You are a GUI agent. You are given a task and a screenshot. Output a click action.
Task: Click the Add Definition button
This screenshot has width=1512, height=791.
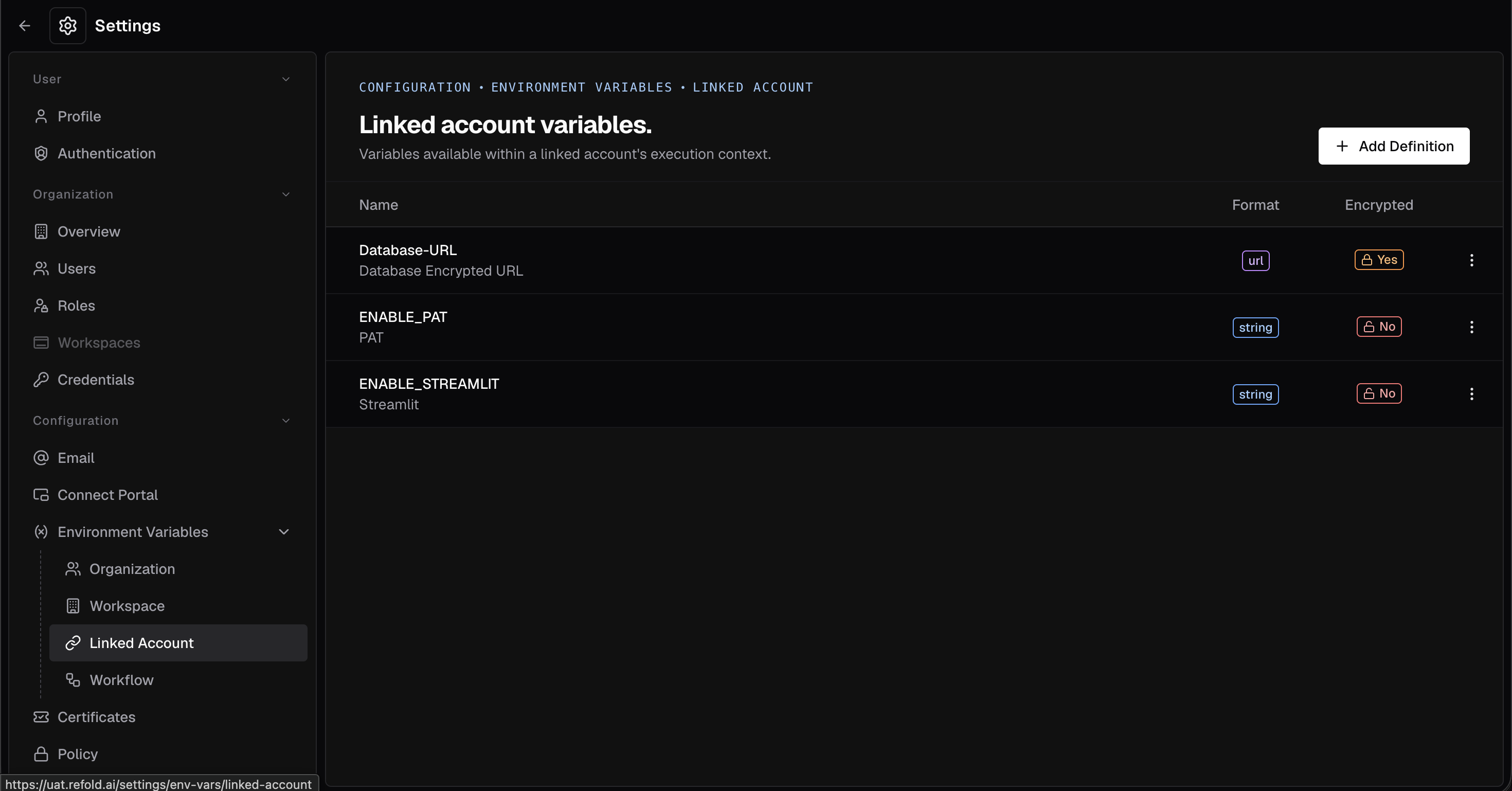pos(1393,146)
